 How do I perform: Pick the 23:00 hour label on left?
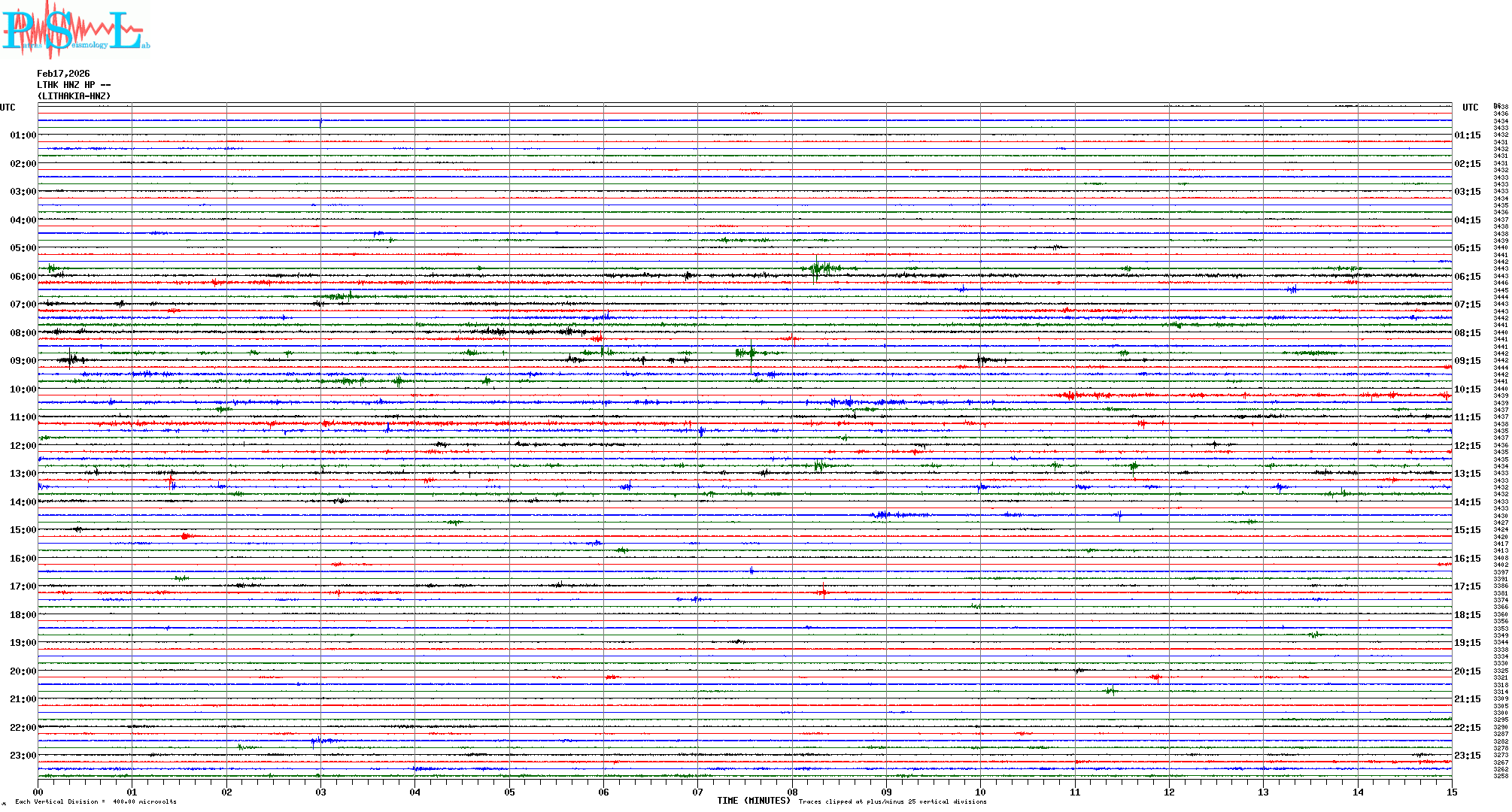coord(23,756)
